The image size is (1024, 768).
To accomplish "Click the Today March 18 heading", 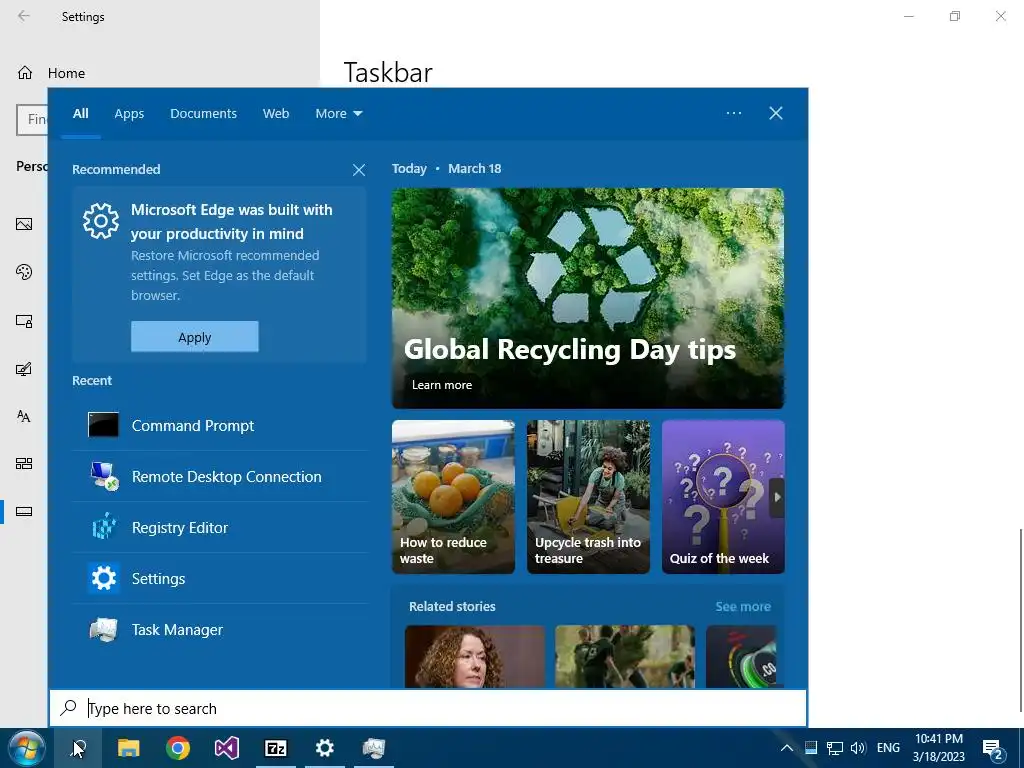I will click(447, 168).
